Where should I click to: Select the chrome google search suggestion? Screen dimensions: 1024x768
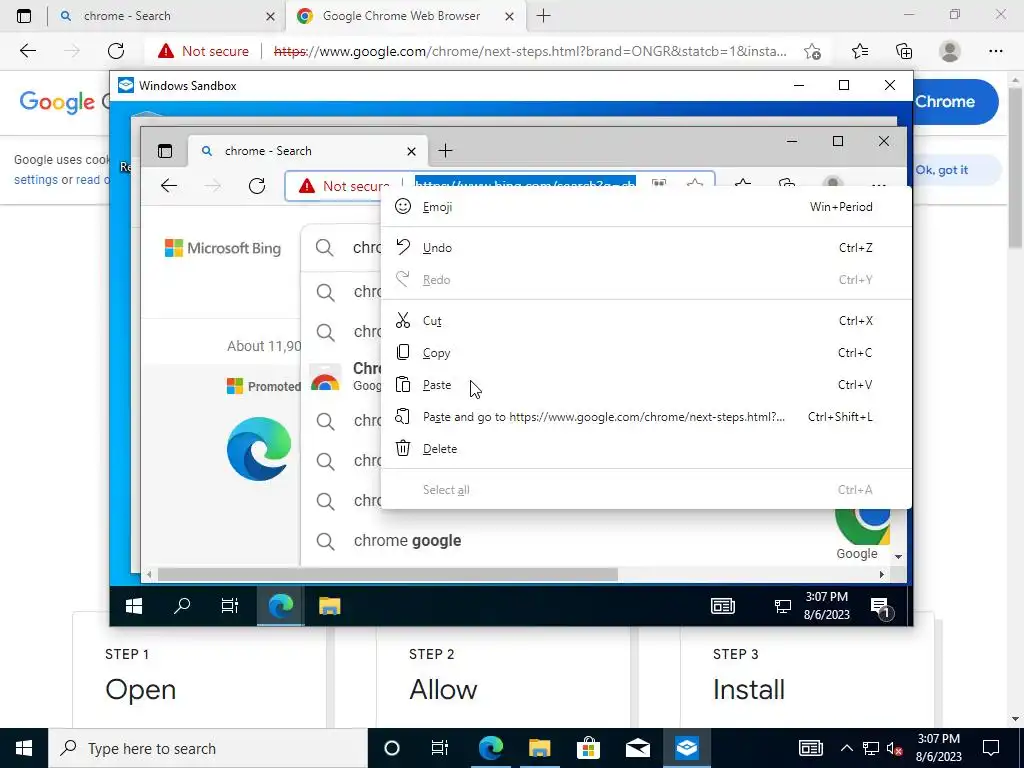tap(408, 541)
